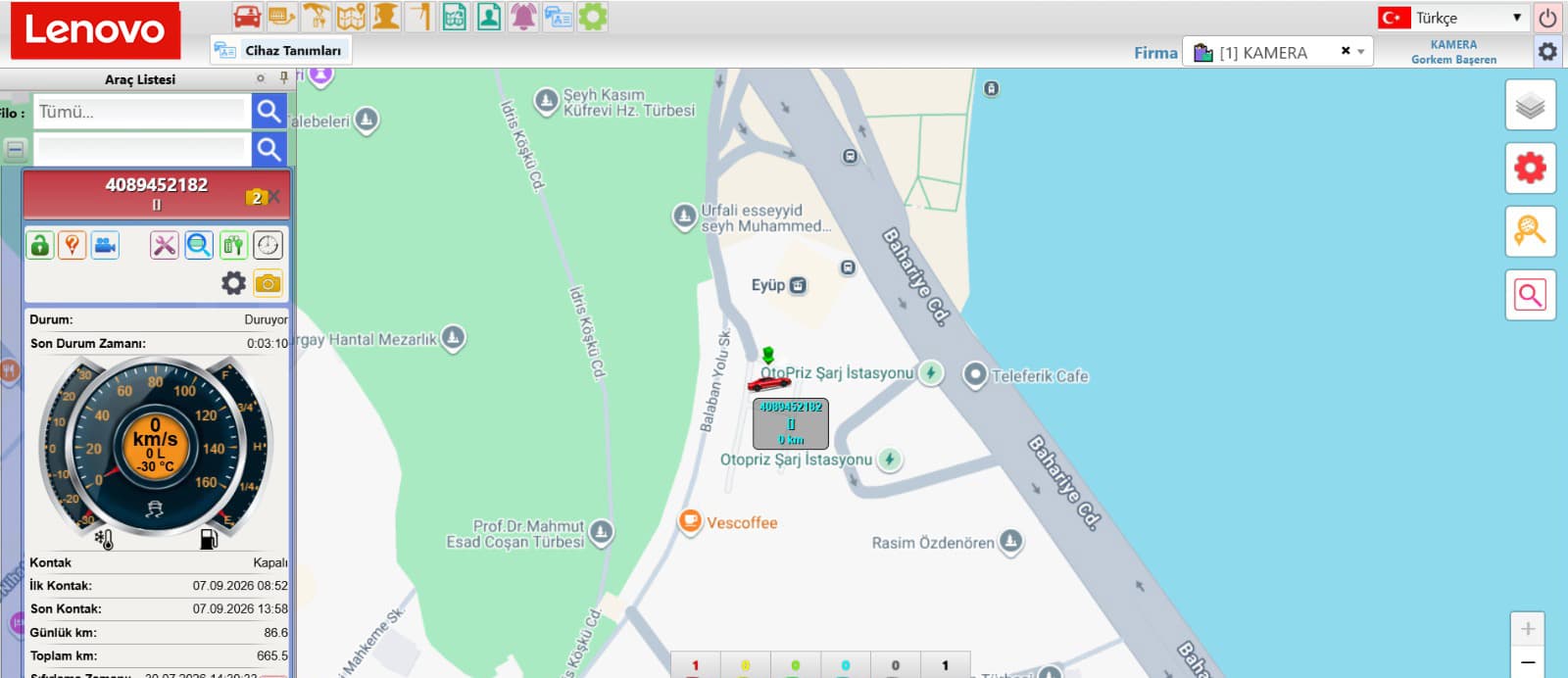Select the cyan status counter tab

click(x=846, y=665)
